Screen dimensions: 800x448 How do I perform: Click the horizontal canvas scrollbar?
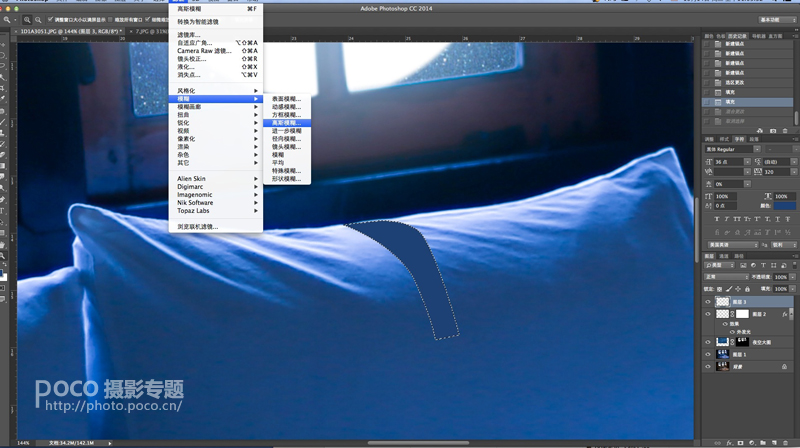click(x=418, y=443)
